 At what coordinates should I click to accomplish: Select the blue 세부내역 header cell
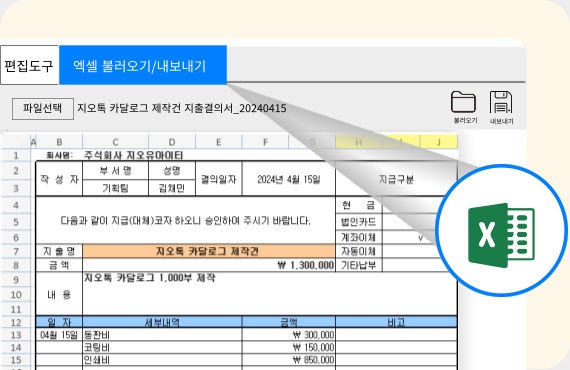coord(162,322)
